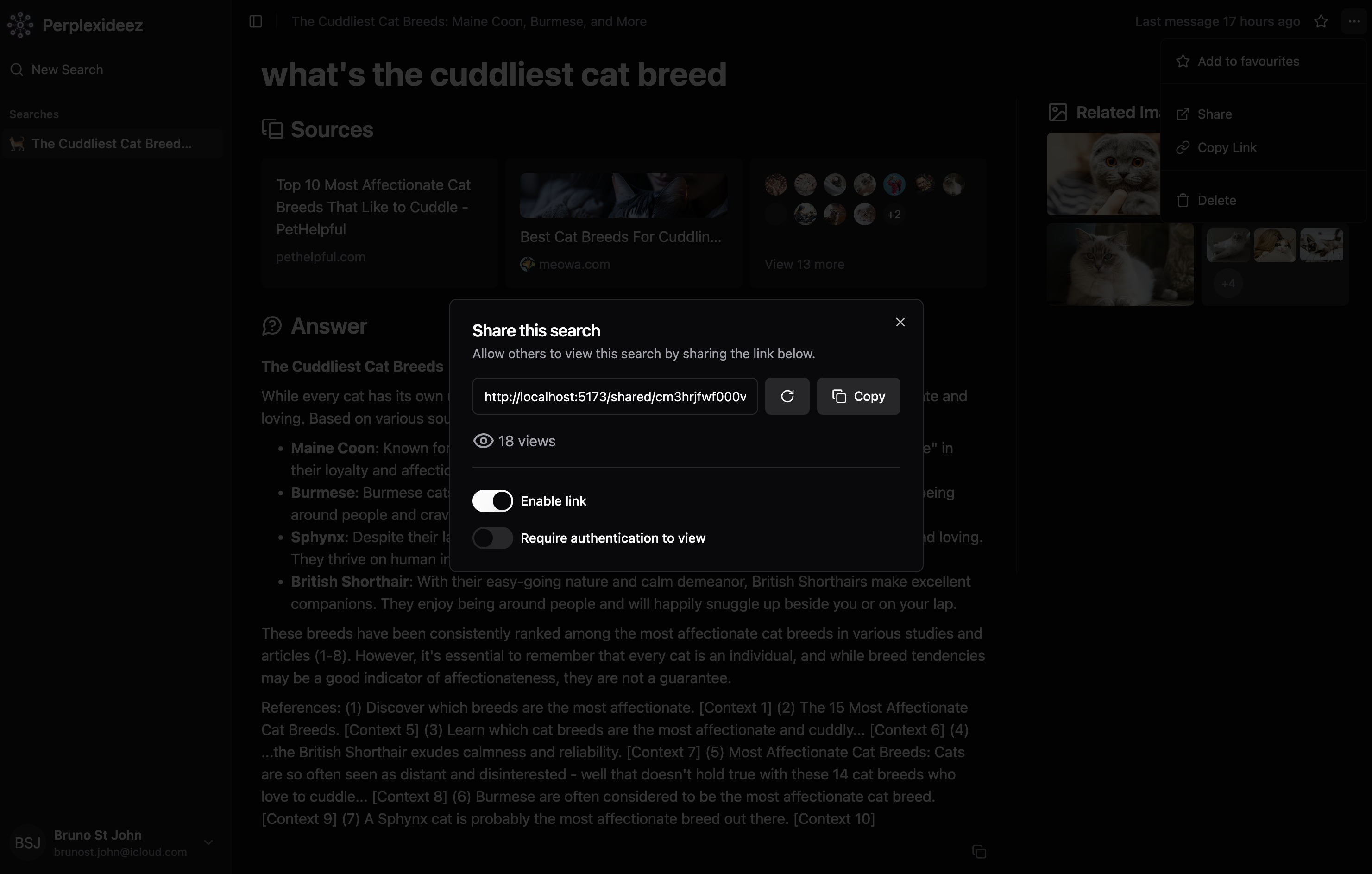Click the sidebar toggle panel icon
The height and width of the screenshot is (874, 1372).
point(255,21)
